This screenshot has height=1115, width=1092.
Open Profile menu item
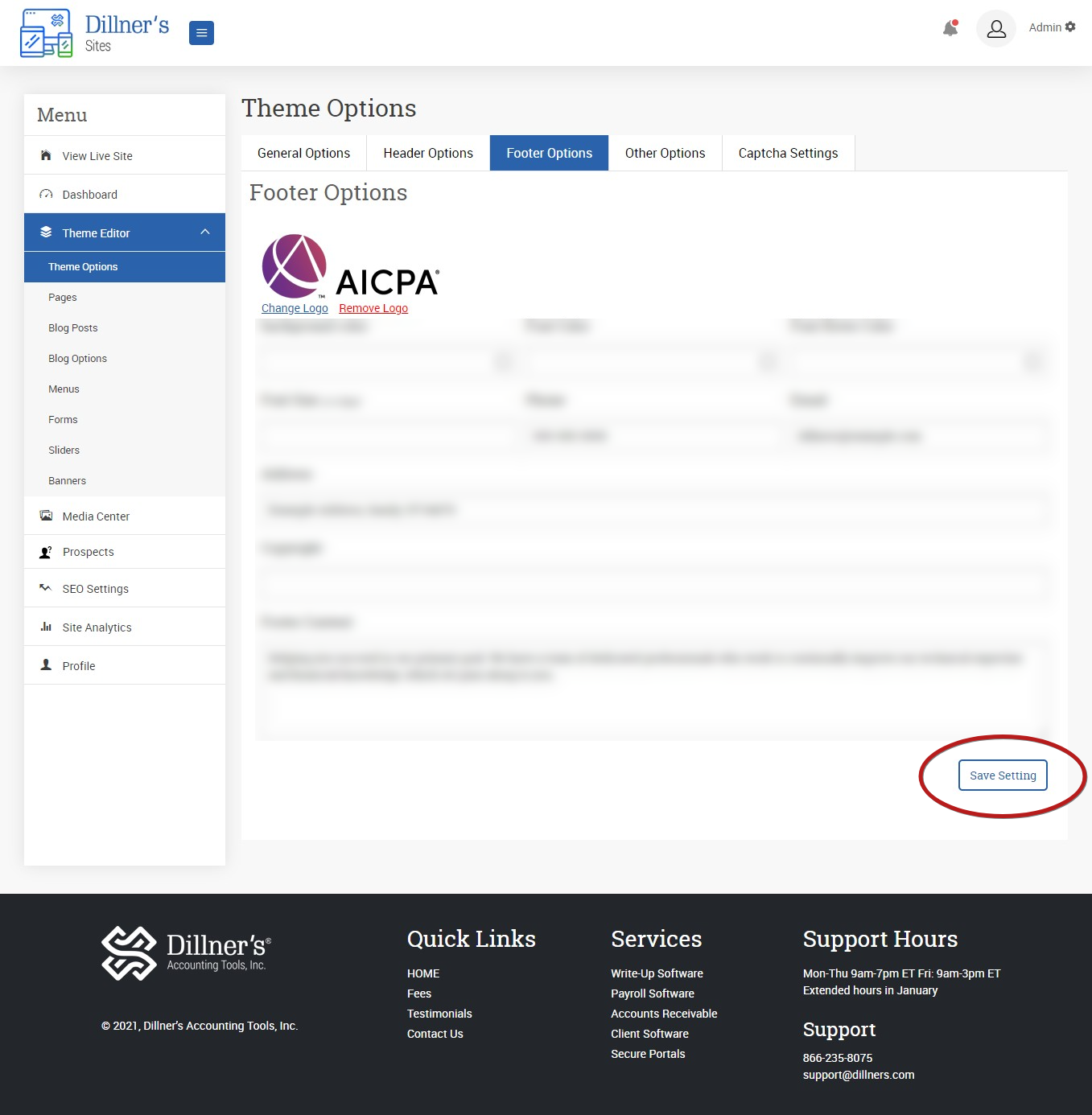125,665
